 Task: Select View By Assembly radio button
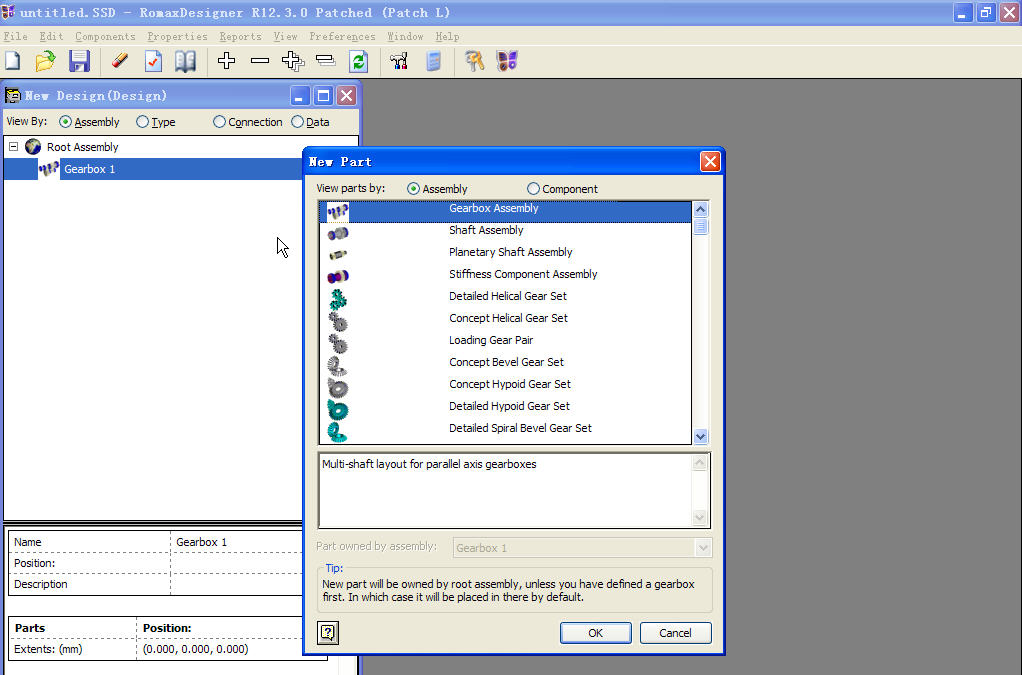[65, 122]
